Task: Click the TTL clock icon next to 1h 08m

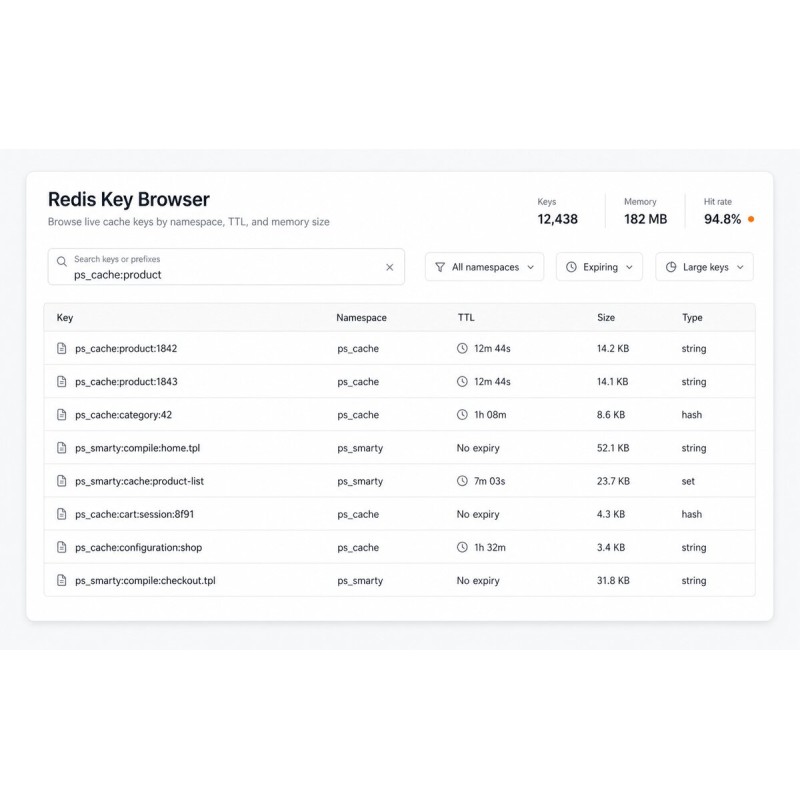Action: 462,415
